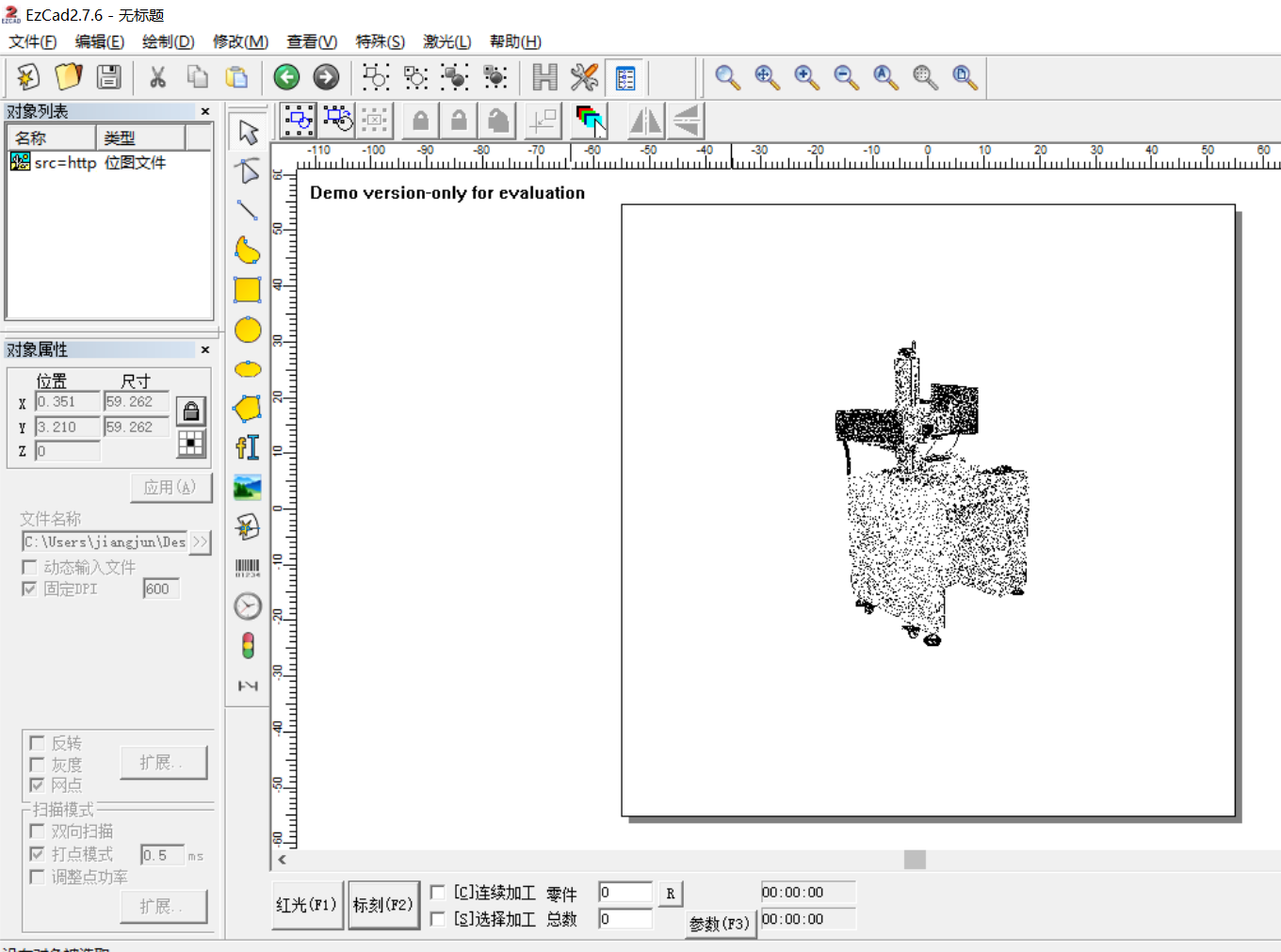Viewport: 1281px width, 952px height.
Task: Check the [C]连续加工 option
Action: [x=438, y=892]
